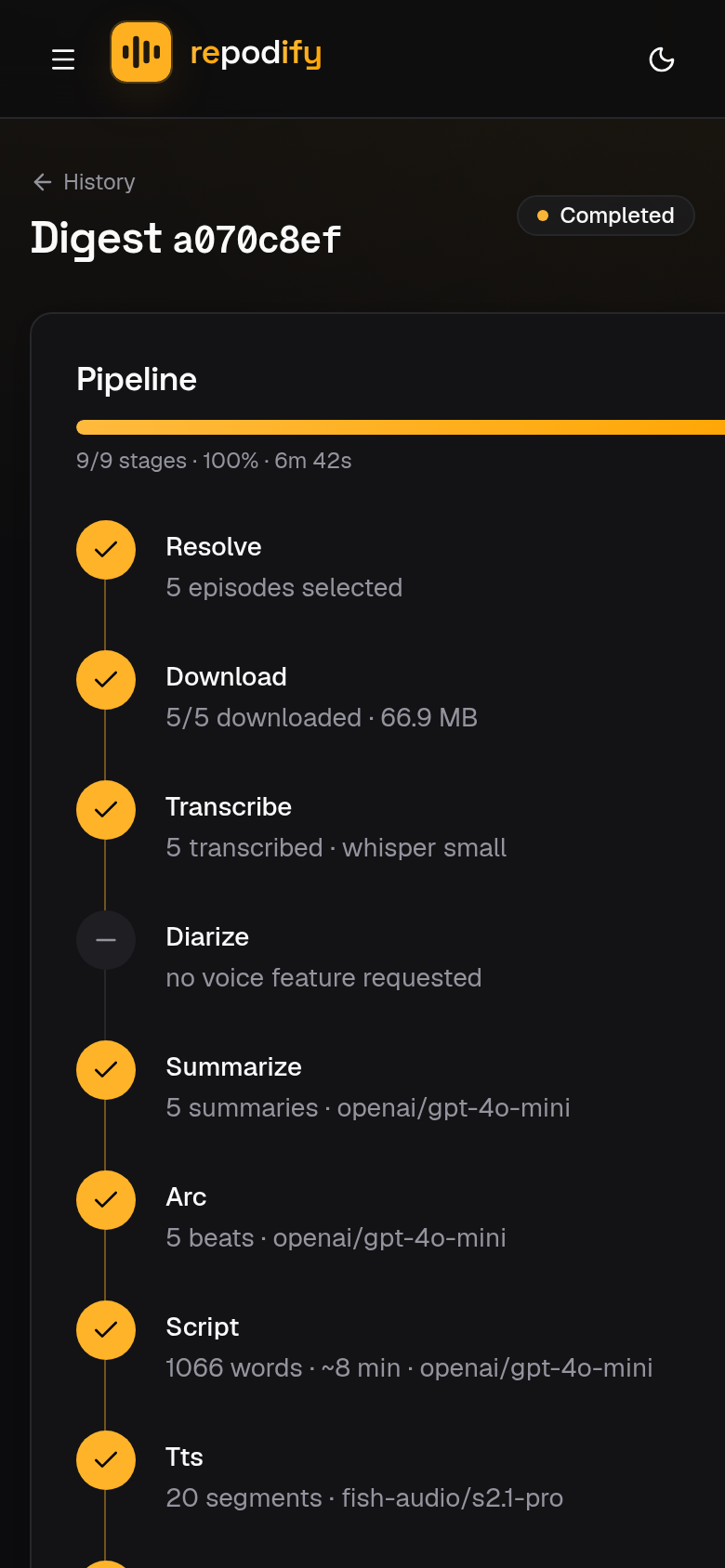Click the Tts stage checkmark icon
Image resolution: width=725 pixels, height=1568 pixels.
coord(106,1460)
